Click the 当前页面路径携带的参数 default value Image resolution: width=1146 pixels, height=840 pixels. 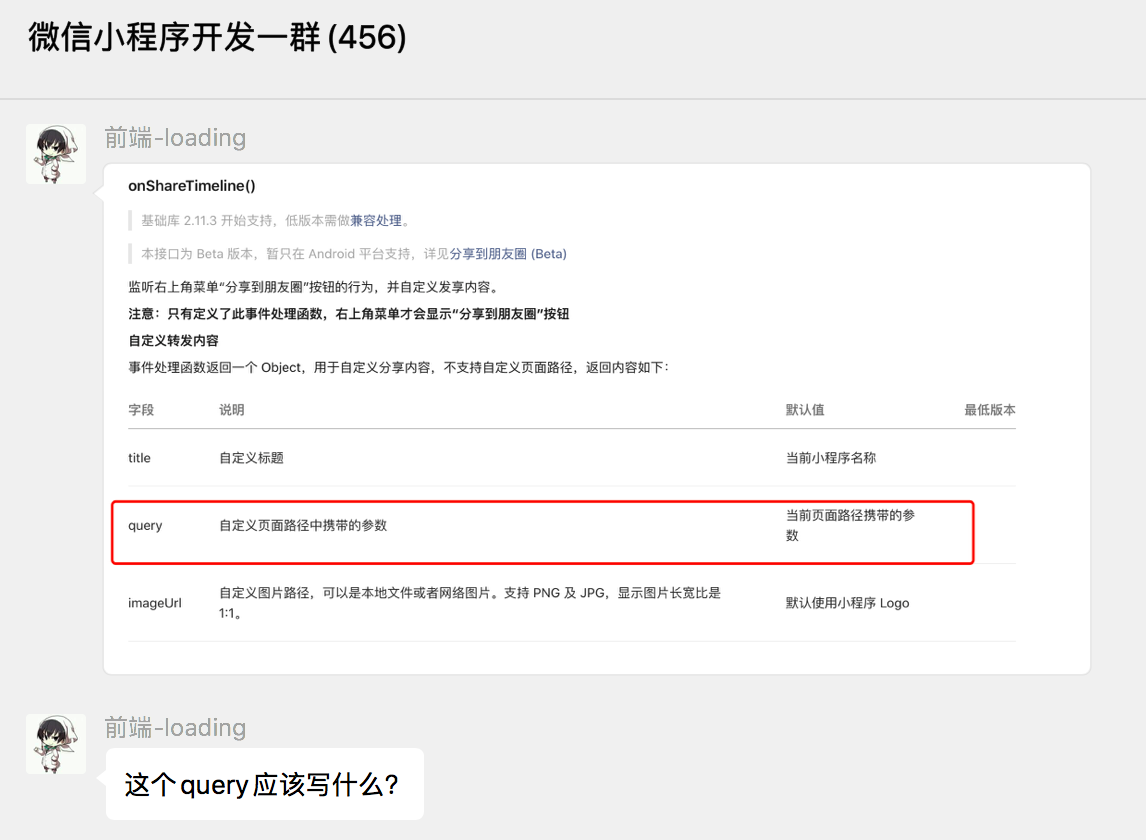click(850, 525)
